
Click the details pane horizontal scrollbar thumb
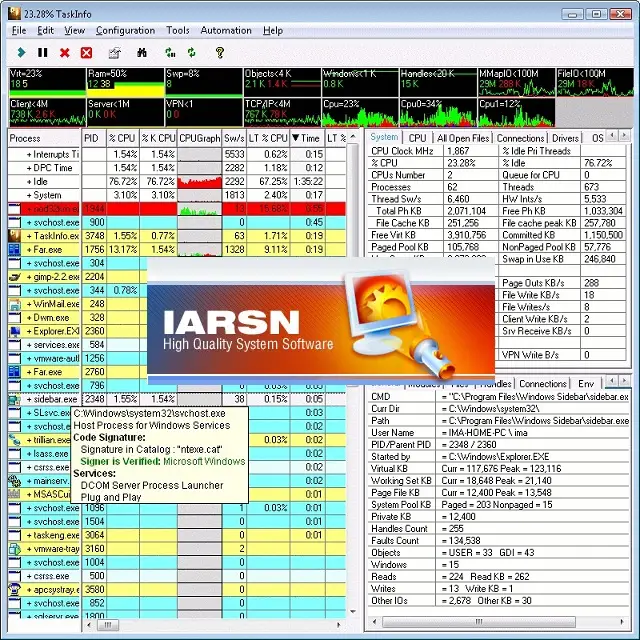click(x=479, y=622)
